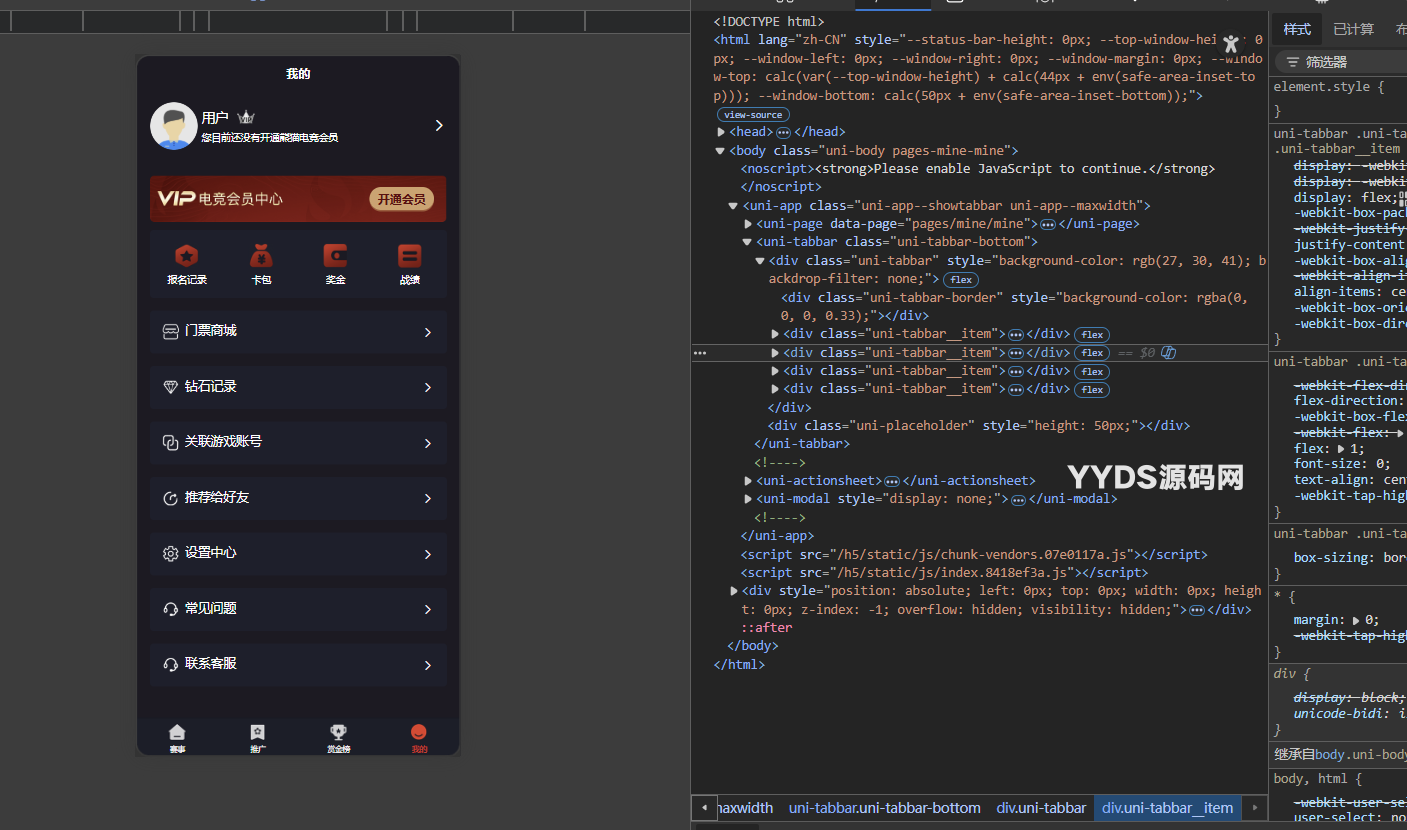Click the arrow on the 设置中心 row

pos(428,554)
